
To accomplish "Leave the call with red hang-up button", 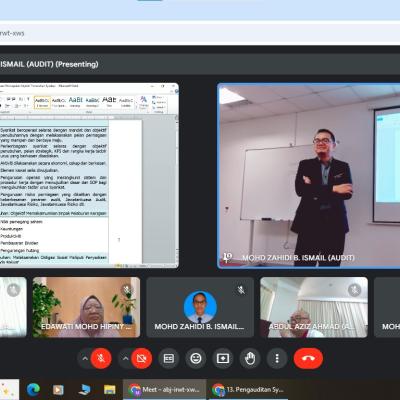I will click(x=308, y=358).
